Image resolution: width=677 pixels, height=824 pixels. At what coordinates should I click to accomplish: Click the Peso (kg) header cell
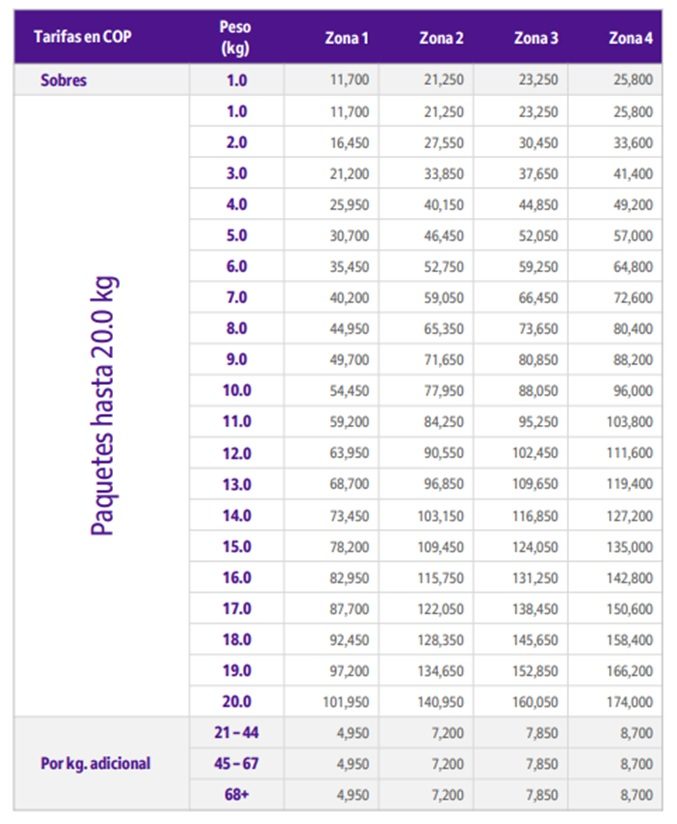(235, 37)
